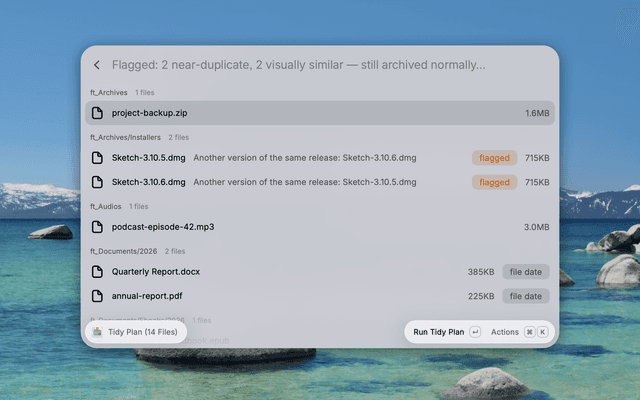Click the 1.6MB size value
Image resolution: width=640 pixels, height=400 pixels.
[x=537, y=113]
